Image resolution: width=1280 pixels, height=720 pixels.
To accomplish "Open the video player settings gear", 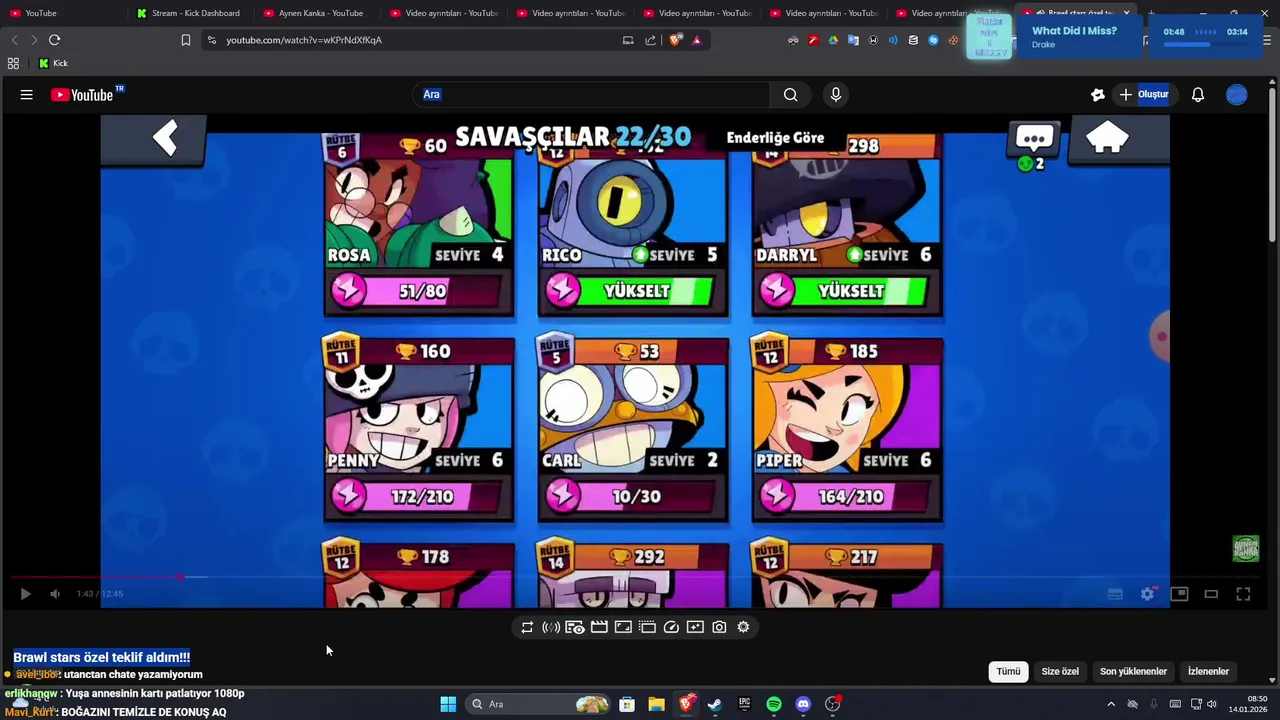I will pyautogui.click(x=1147, y=594).
